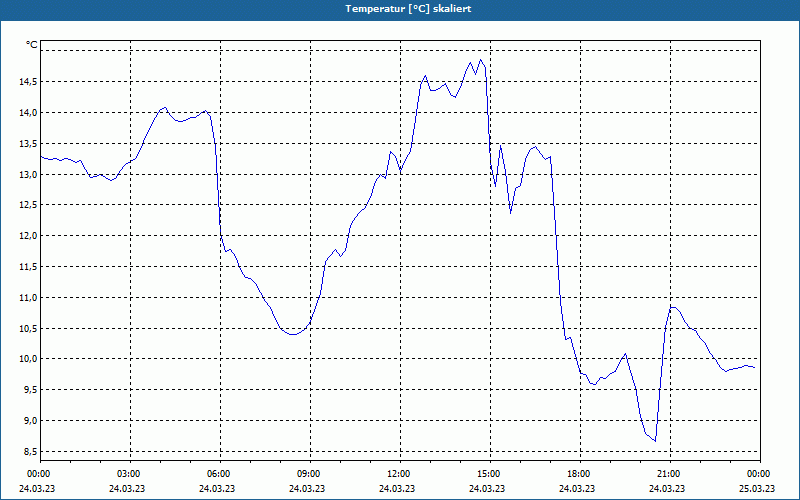Select the '24.03.23' date under 21:00
Image resolution: width=800 pixels, height=500 pixels.
(x=667, y=488)
